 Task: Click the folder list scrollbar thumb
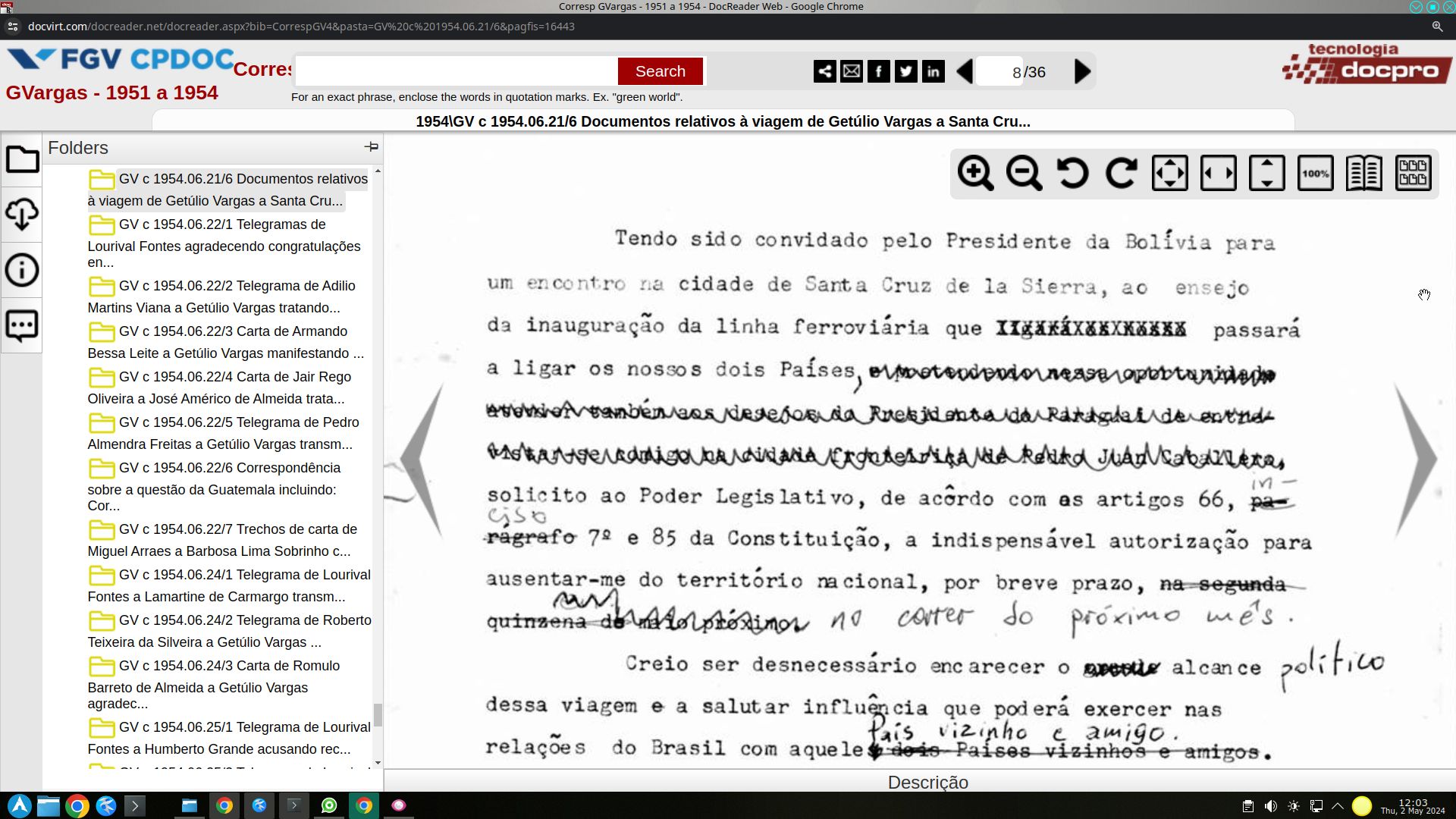[378, 714]
